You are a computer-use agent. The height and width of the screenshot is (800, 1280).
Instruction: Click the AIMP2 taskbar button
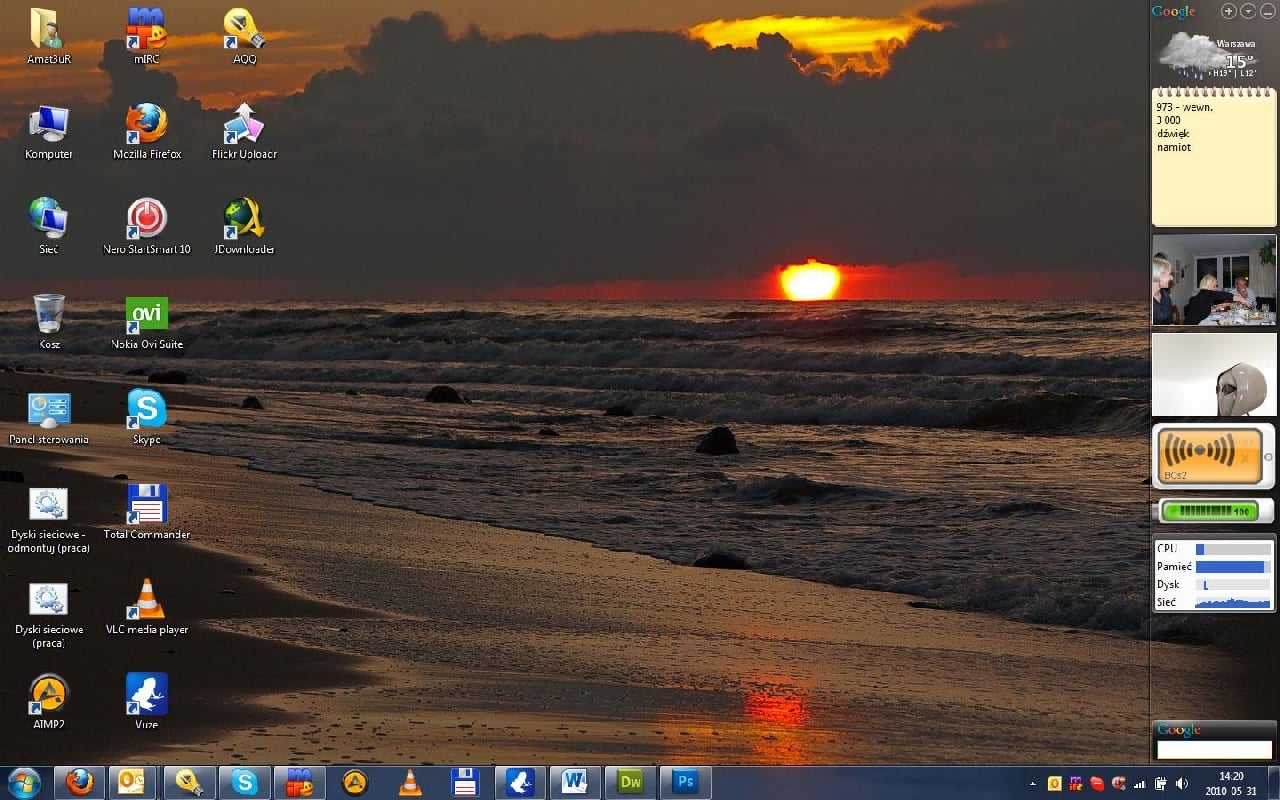[354, 782]
